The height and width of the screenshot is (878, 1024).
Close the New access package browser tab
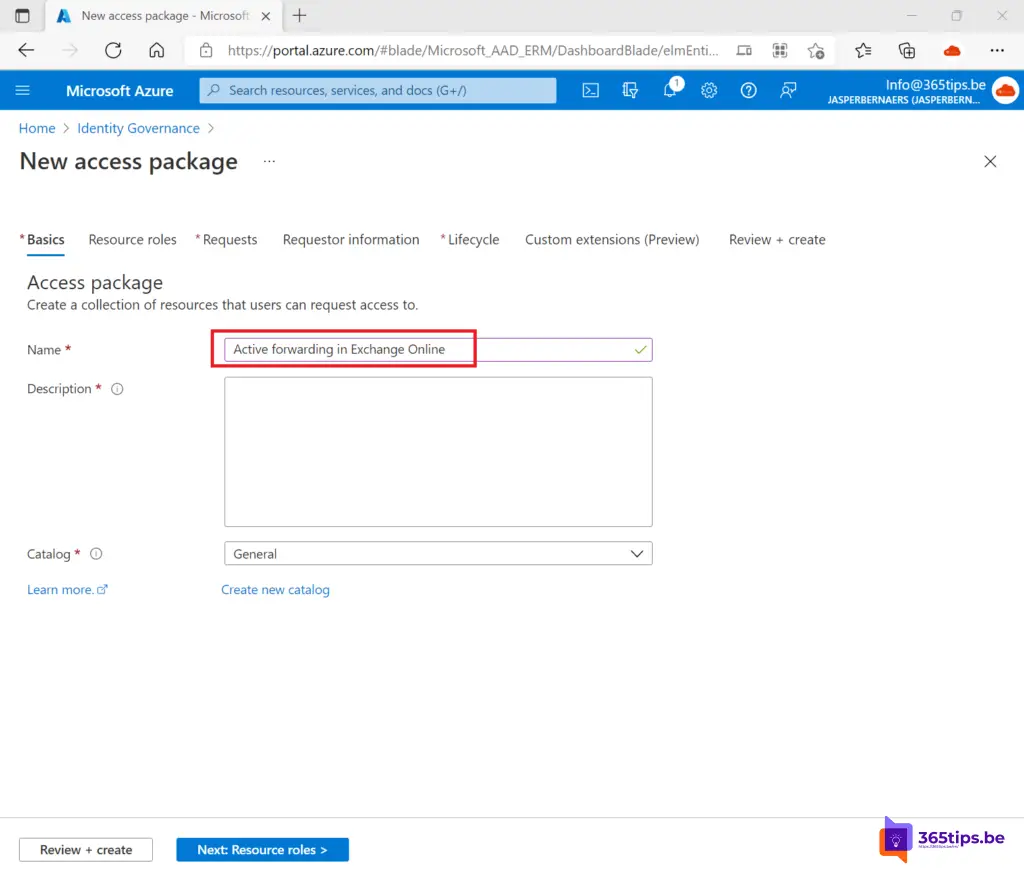pyautogui.click(x=266, y=16)
